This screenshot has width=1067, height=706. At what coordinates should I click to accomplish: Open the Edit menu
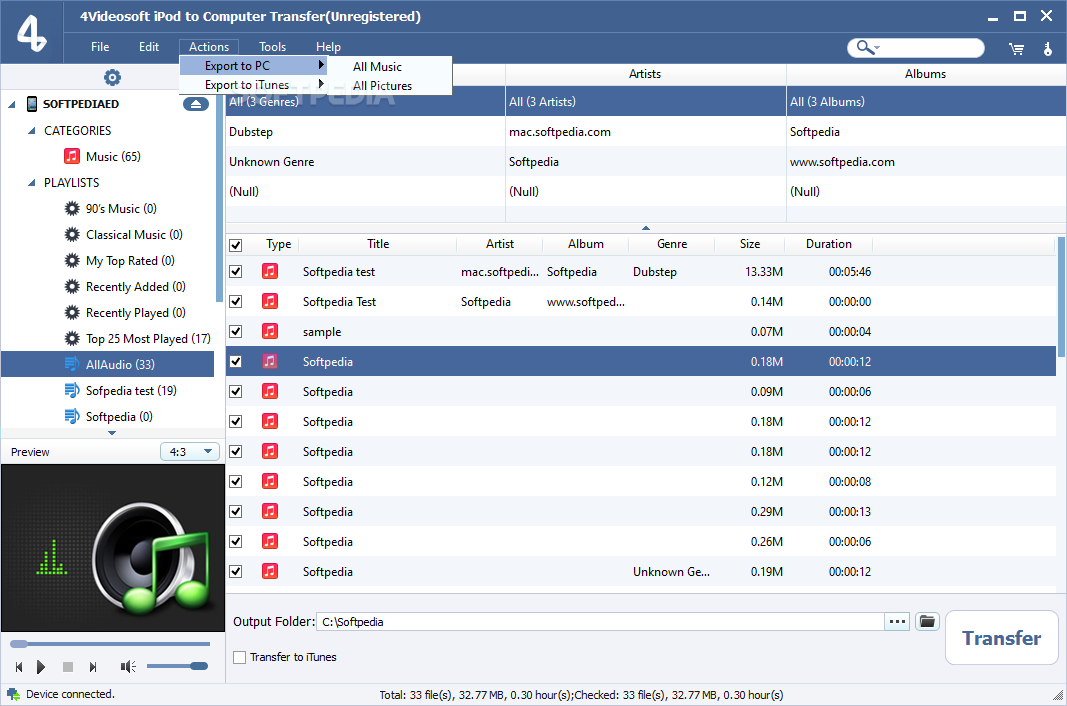149,47
